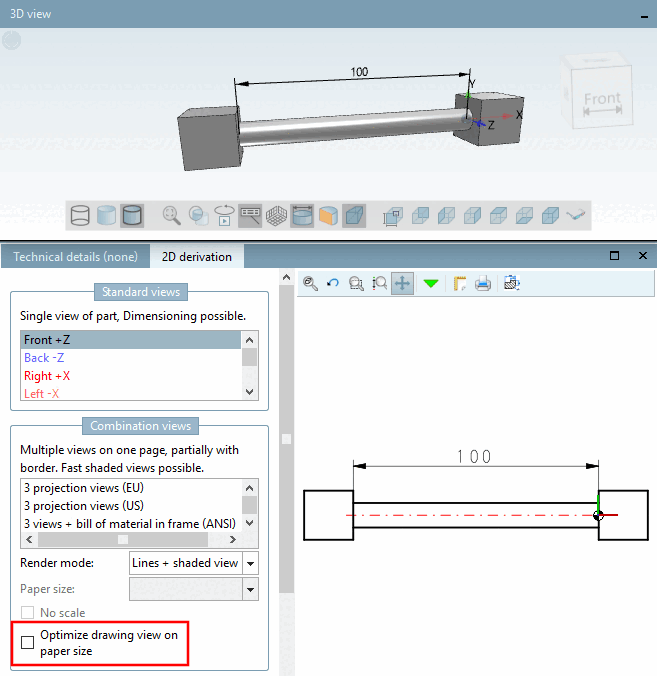The height and width of the screenshot is (676, 657).
Task: Select the shaded-with-edges cylinder display icon
Action: click(132, 215)
